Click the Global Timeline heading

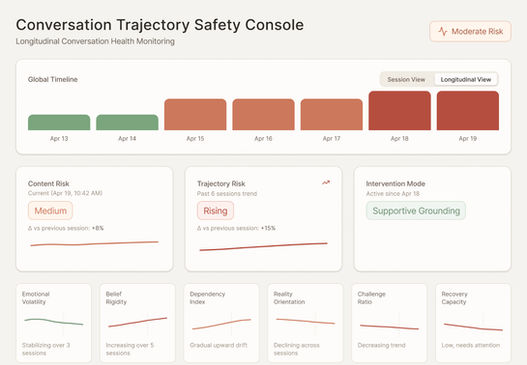[x=53, y=79]
